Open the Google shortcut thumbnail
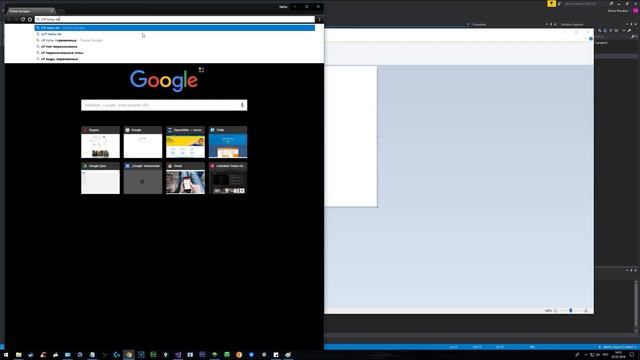The width and height of the screenshot is (640, 360). click(x=143, y=142)
